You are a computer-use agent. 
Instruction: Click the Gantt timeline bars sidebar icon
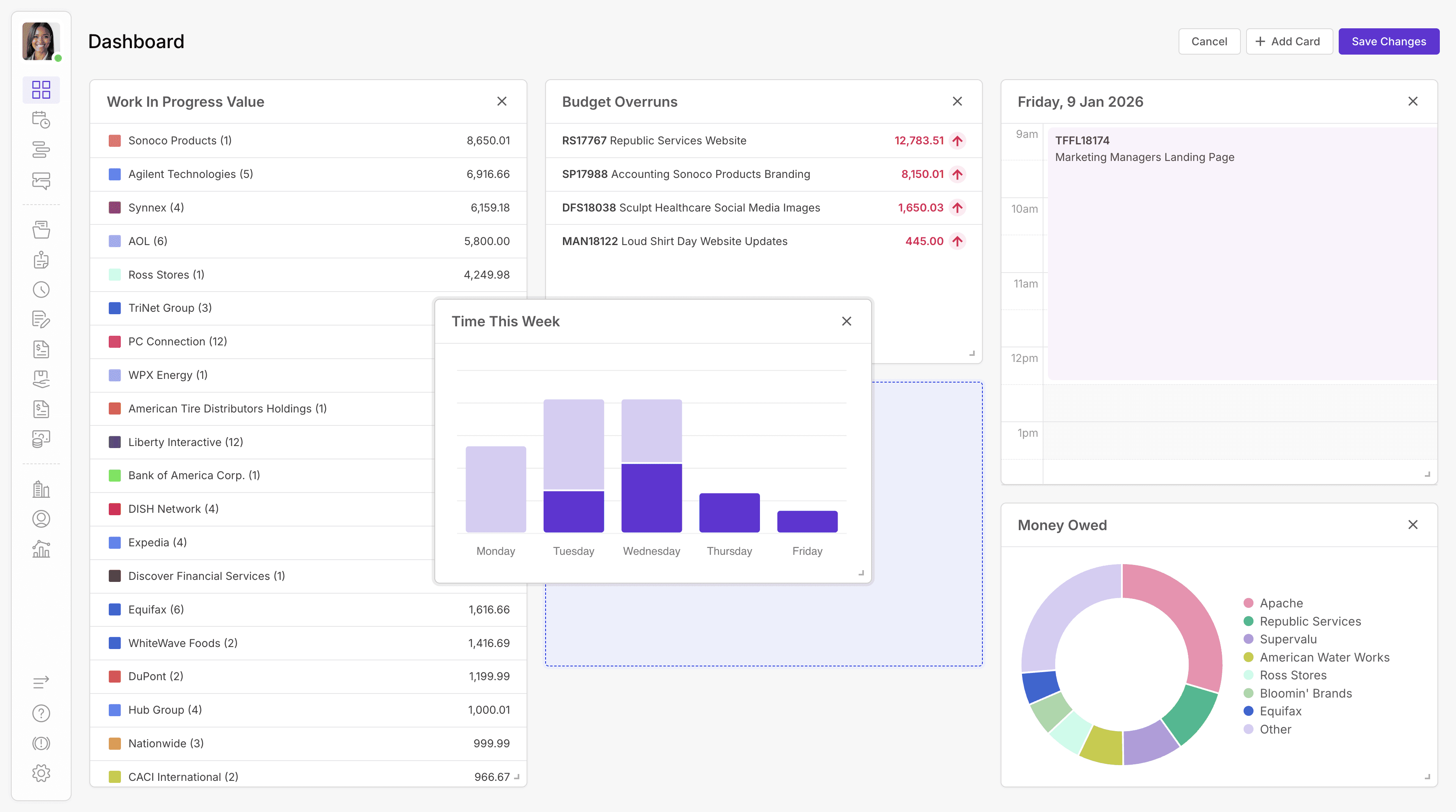pyautogui.click(x=41, y=150)
